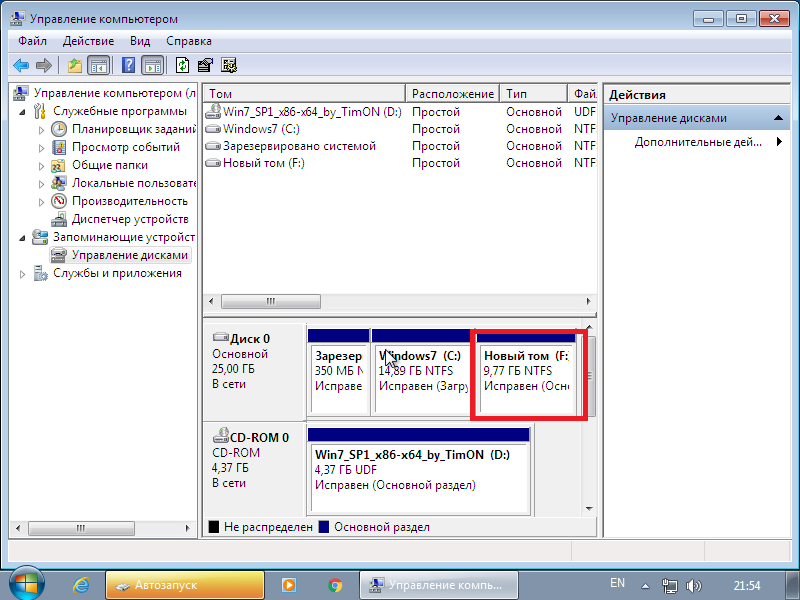Launch Internet Explorer from the taskbar
This screenshot has width=800, height=600.
81,585
